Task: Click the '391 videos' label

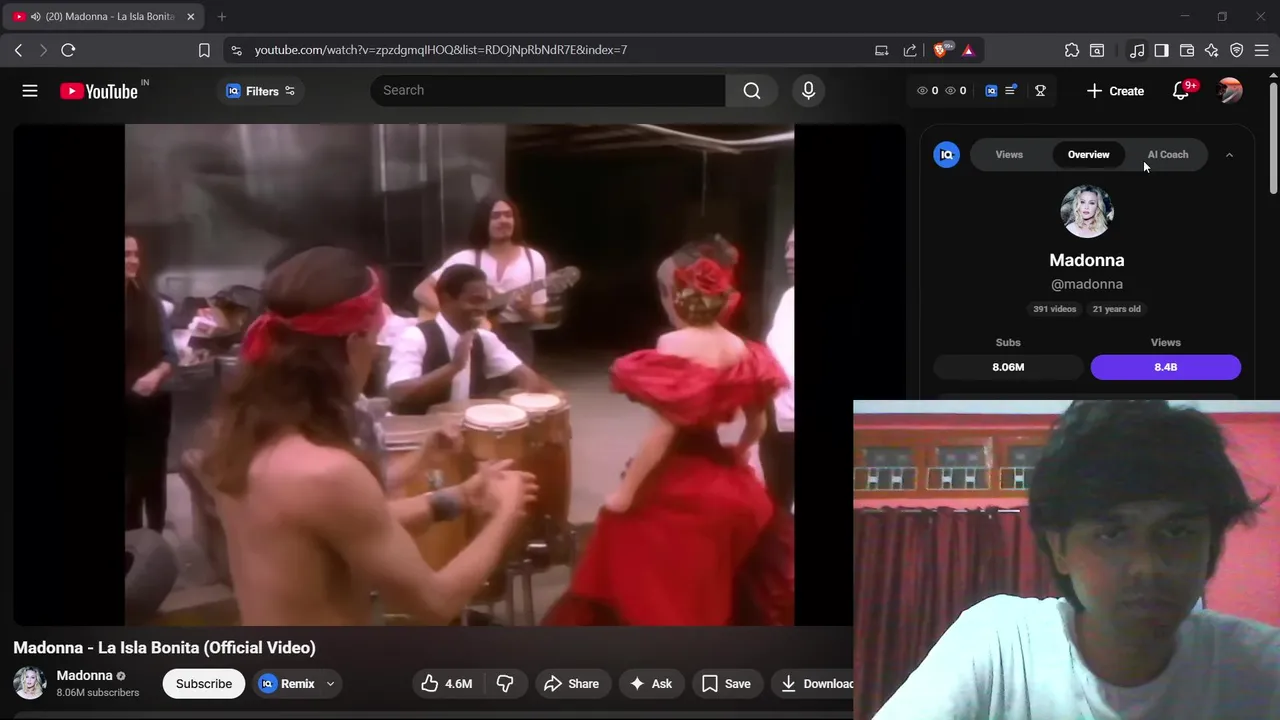Action: (1055, 309)
